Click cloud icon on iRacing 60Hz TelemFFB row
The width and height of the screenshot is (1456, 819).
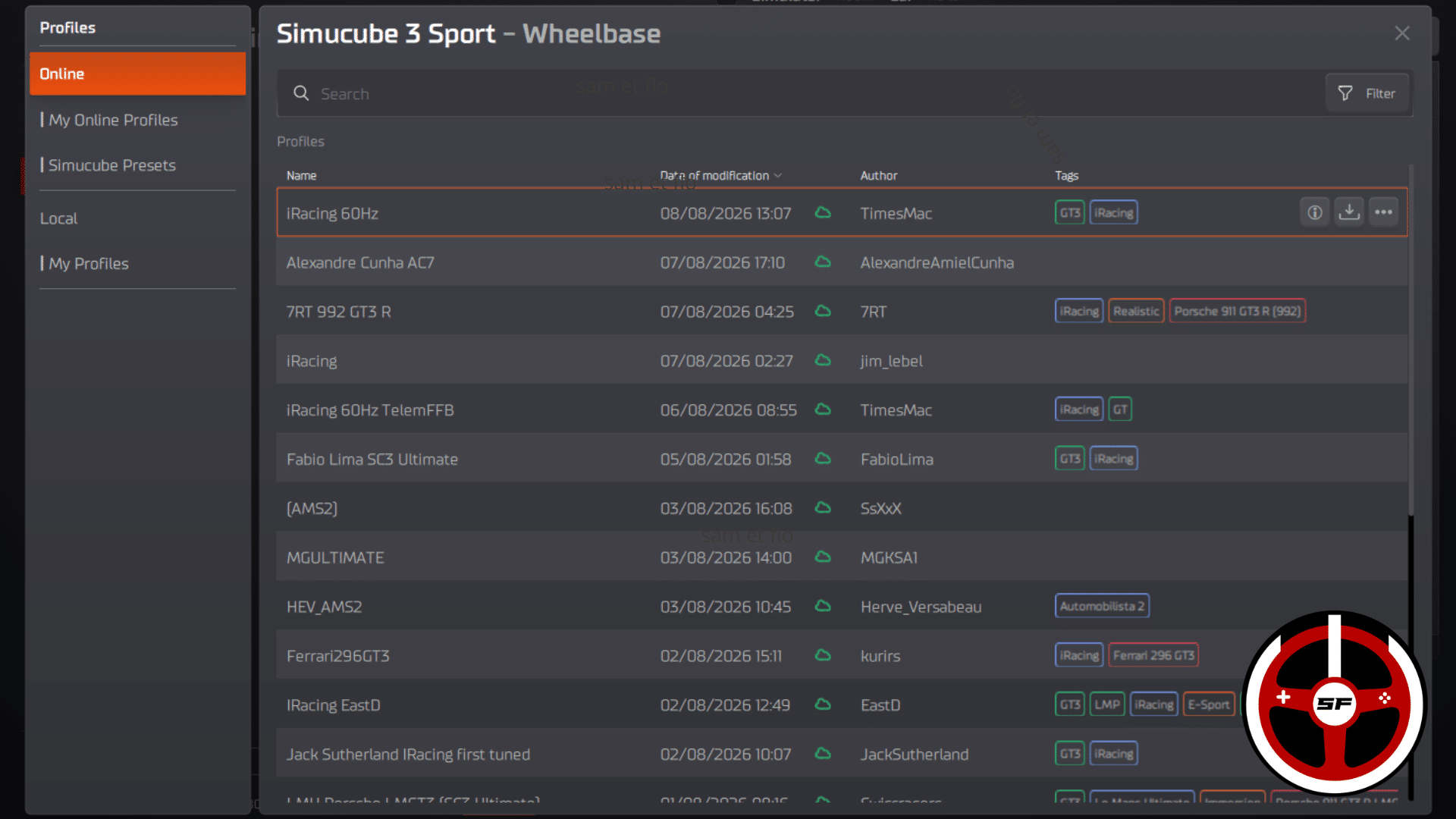823,409
